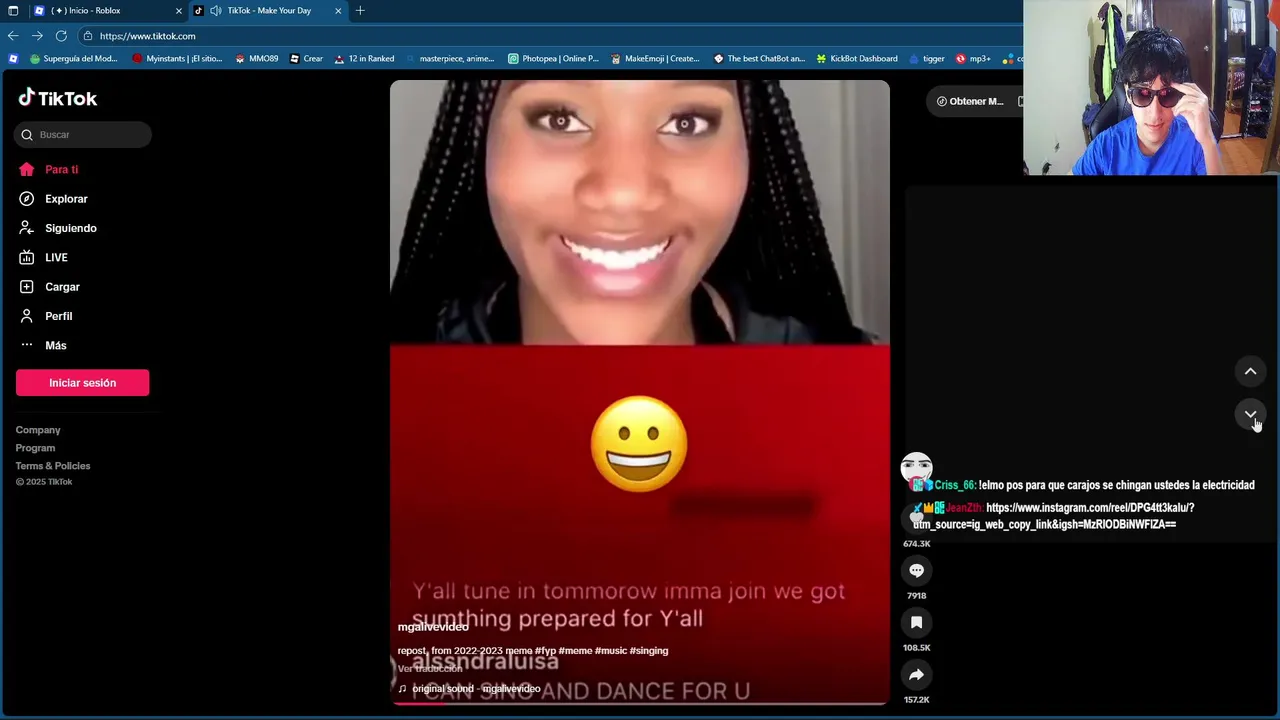1280x720 pixels.
Task: Open LIVE in sidebar
Action: coord(43,258)
